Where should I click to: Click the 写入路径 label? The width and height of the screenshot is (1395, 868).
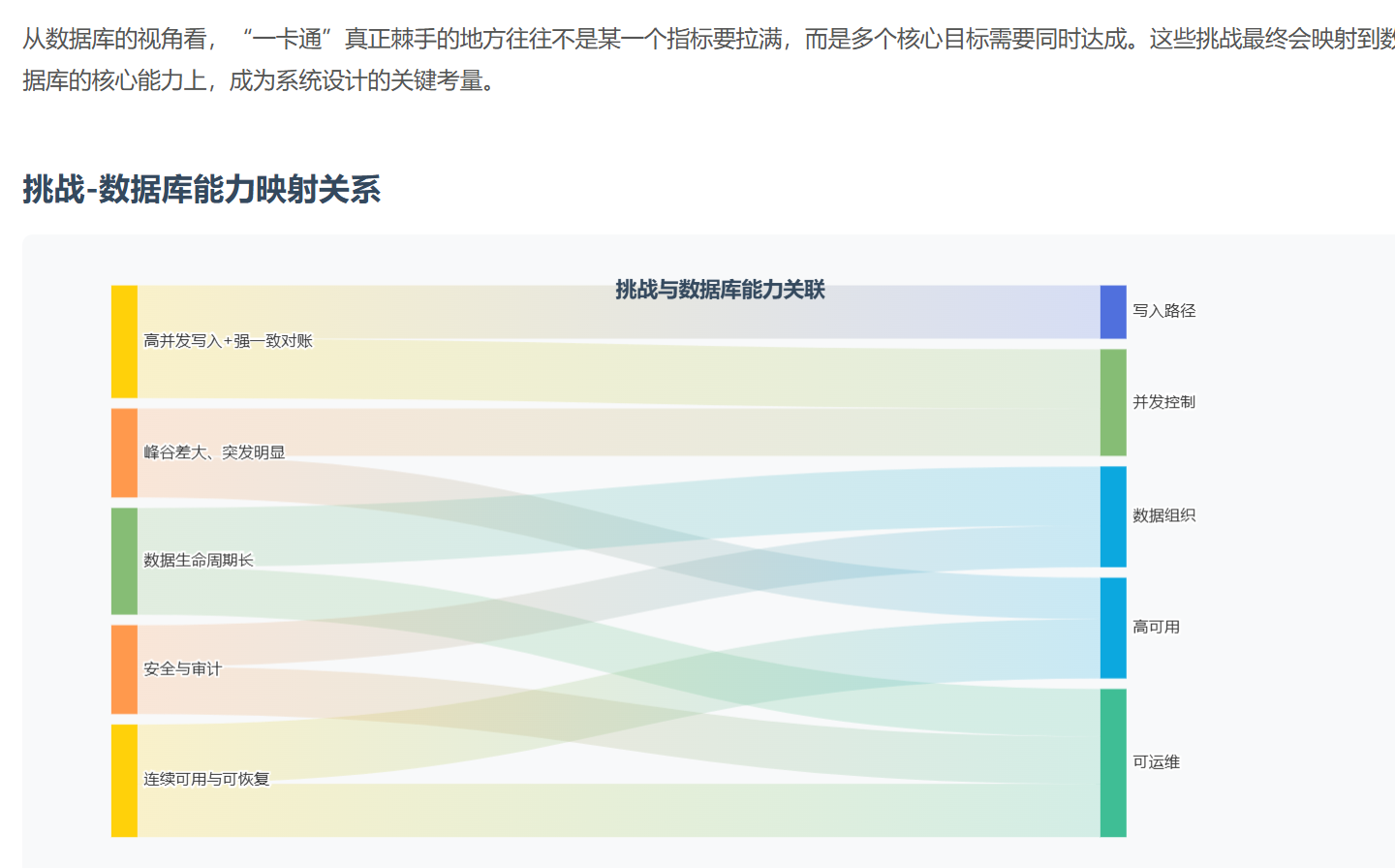(x=1164, y=311)
